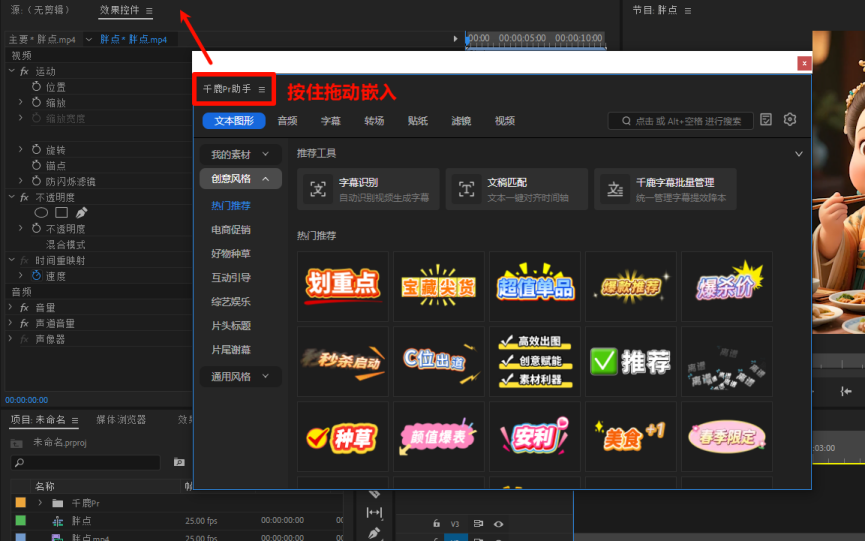
Task: Switch to 文本图形 tab
Action: click(234, 121)
